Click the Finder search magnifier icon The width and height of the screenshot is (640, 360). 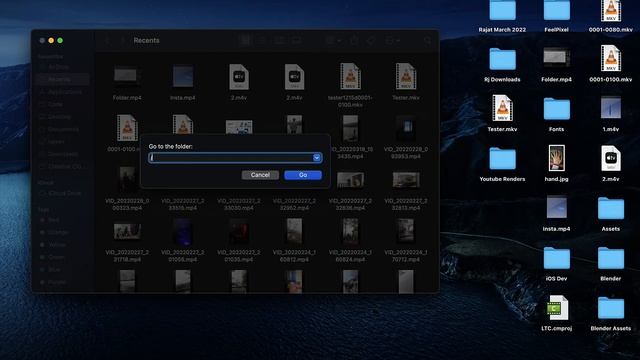tap(427, 40)
